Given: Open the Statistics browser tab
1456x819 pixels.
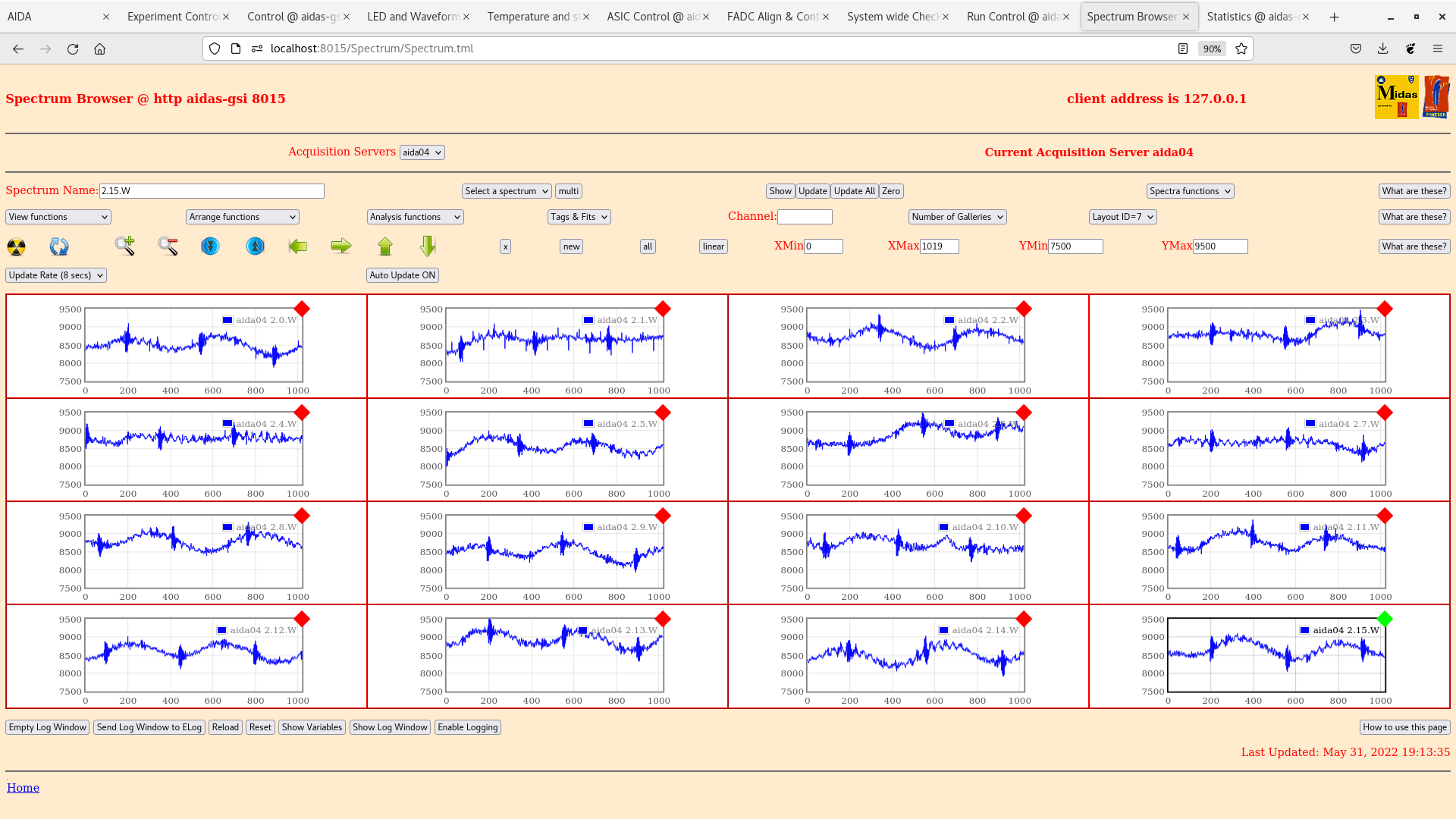Looking at the screenshot, I should pyautogui.click(x=1253, y=17).
